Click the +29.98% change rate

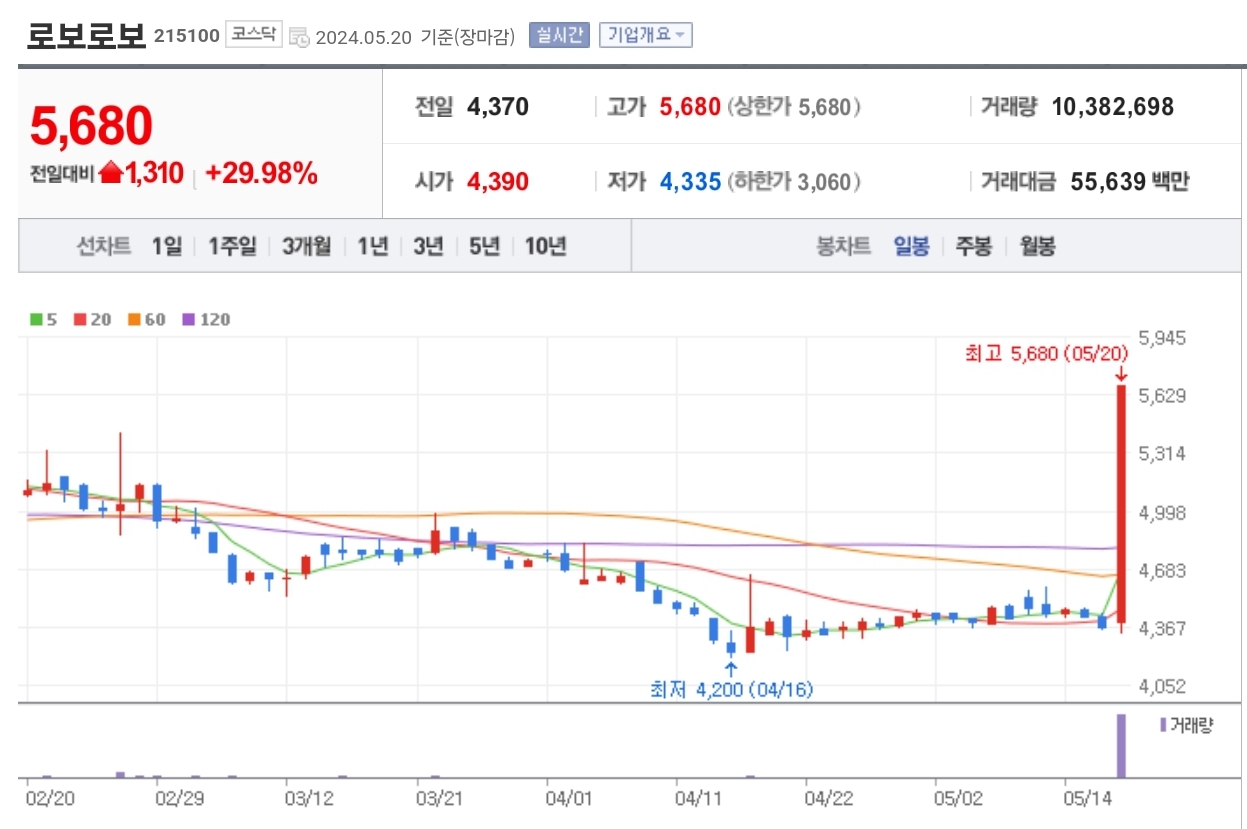pos(261,173)
